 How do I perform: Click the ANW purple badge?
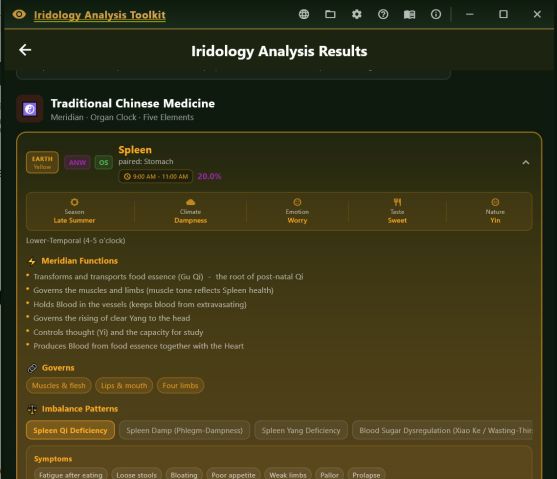coord(77,163)
